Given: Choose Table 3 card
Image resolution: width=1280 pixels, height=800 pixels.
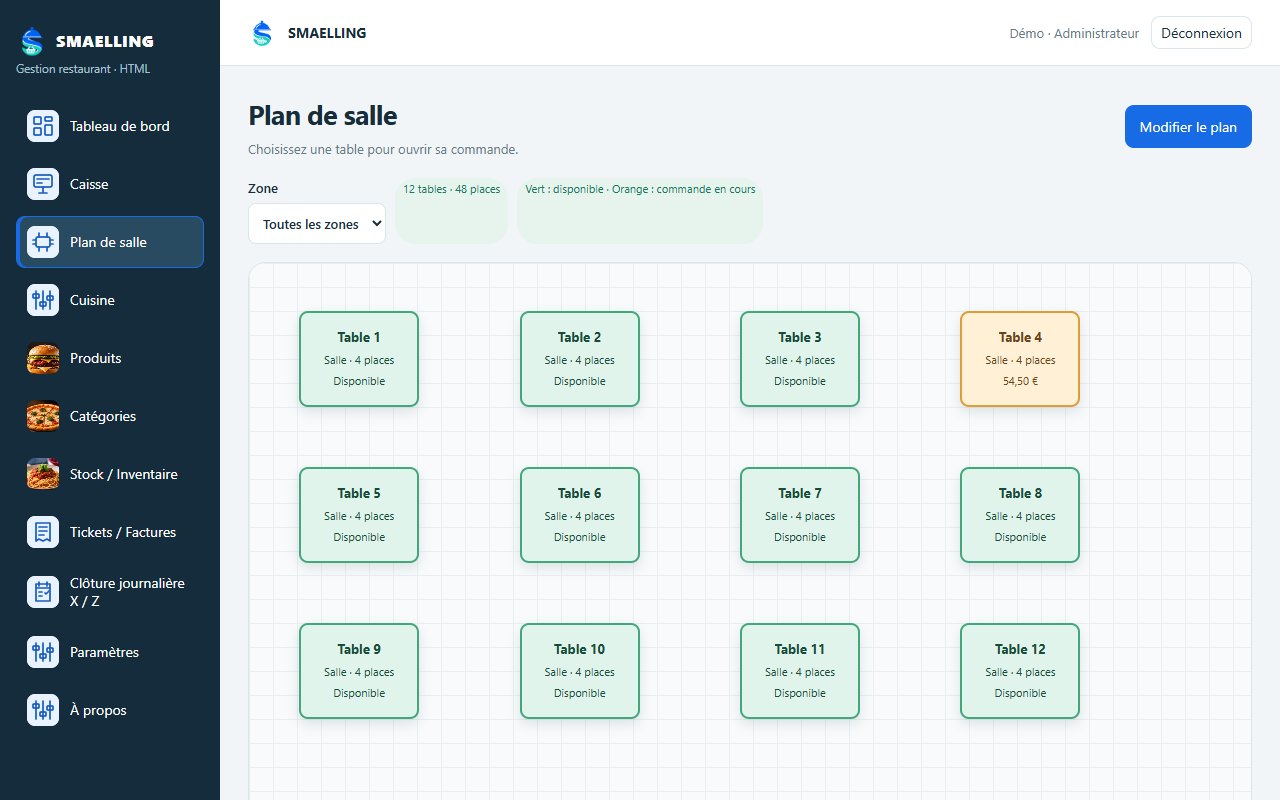Looking at the screenshot, I should (800, 359).
